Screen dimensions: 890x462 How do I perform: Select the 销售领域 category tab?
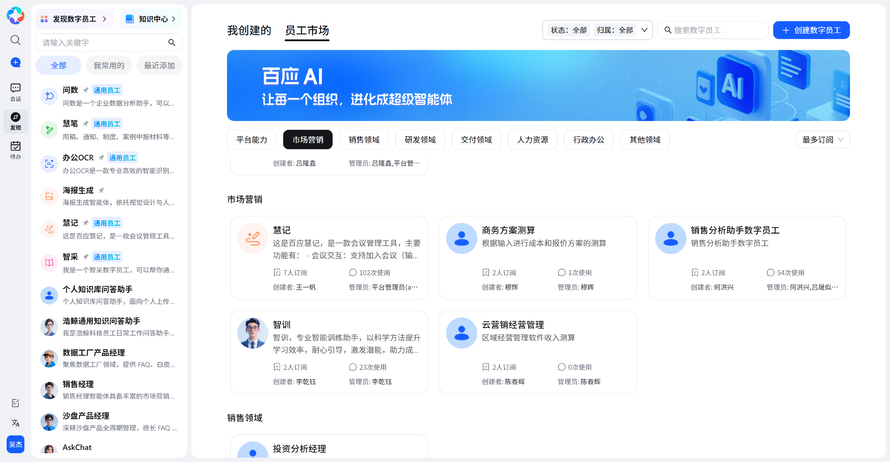click(364, 140)
